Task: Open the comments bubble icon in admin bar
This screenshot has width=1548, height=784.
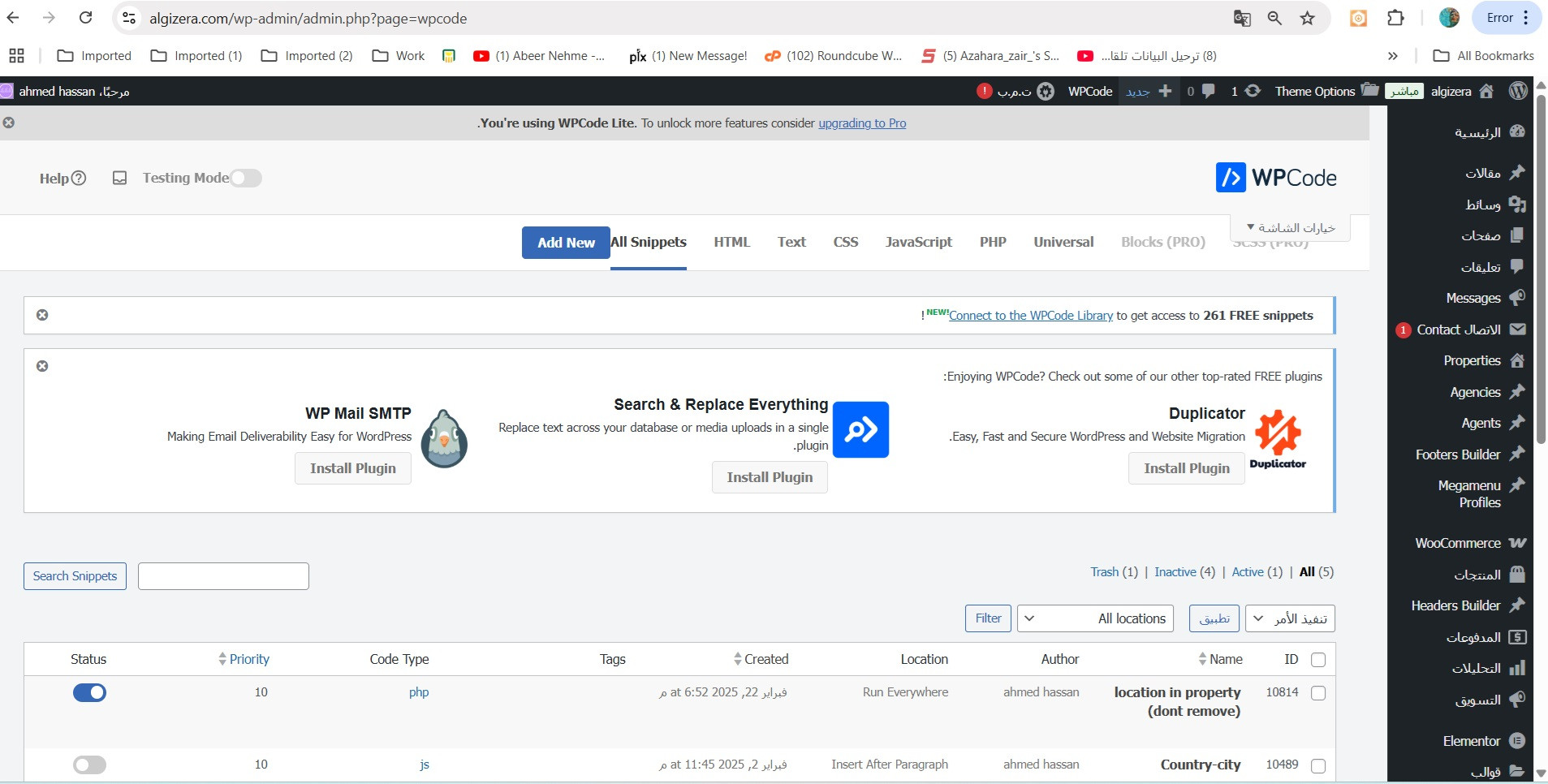Action: coord(1208,91)
